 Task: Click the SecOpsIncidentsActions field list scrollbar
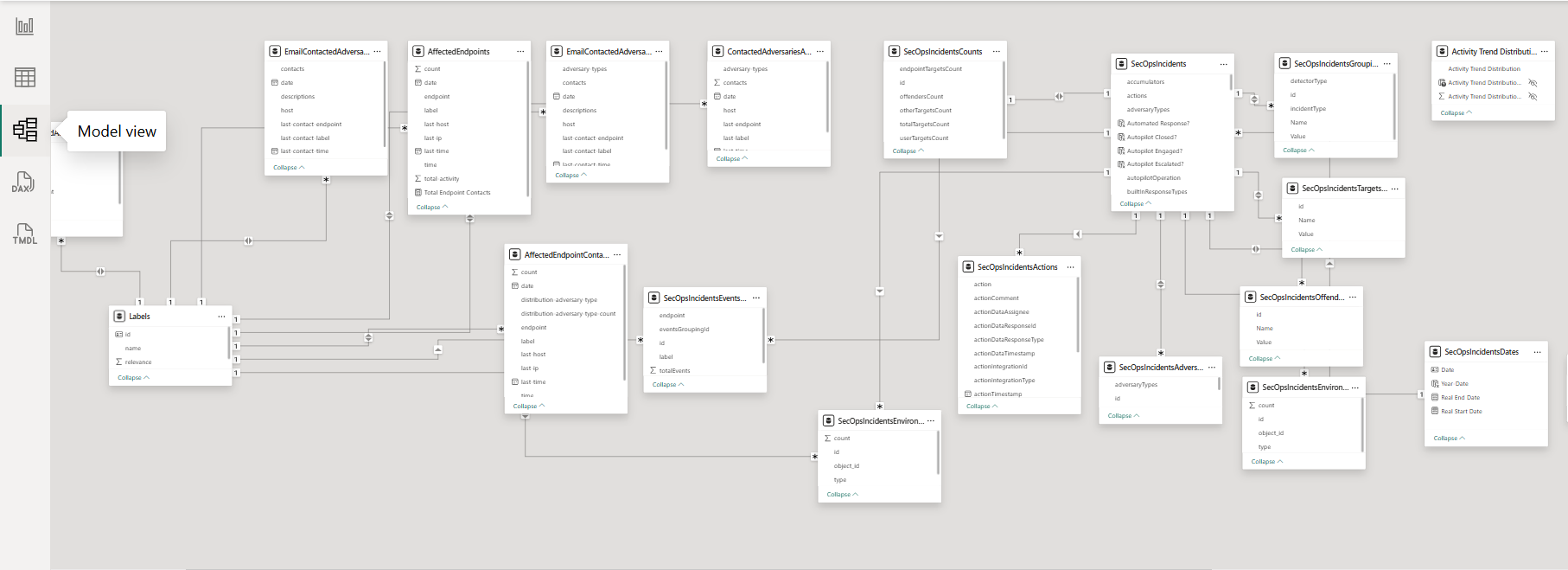tap(1078, 316)
